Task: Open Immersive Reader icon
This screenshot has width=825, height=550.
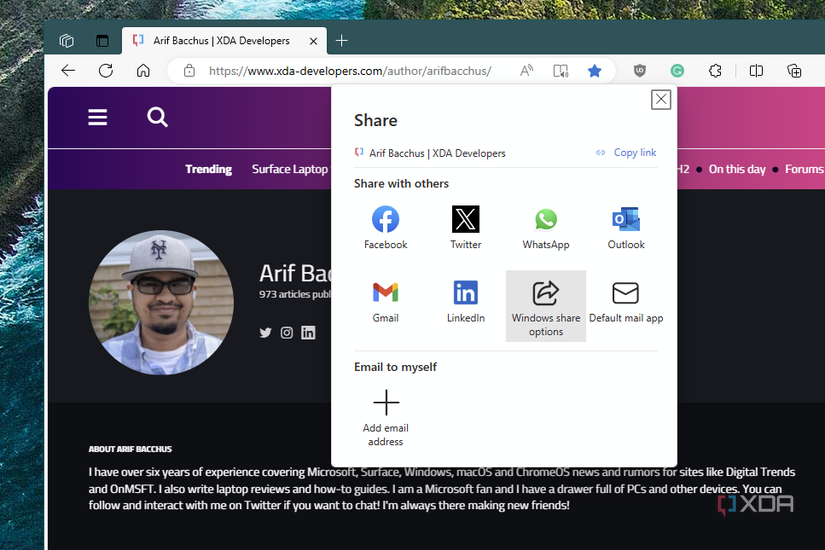Action: point(561,71)
